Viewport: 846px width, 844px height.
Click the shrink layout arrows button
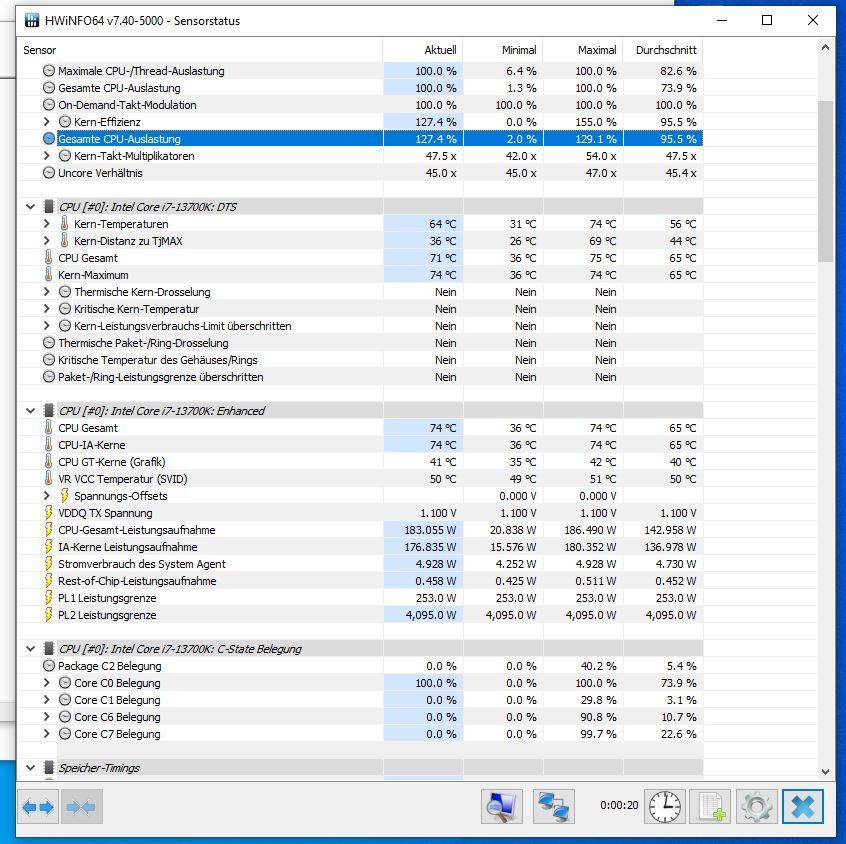81,807
